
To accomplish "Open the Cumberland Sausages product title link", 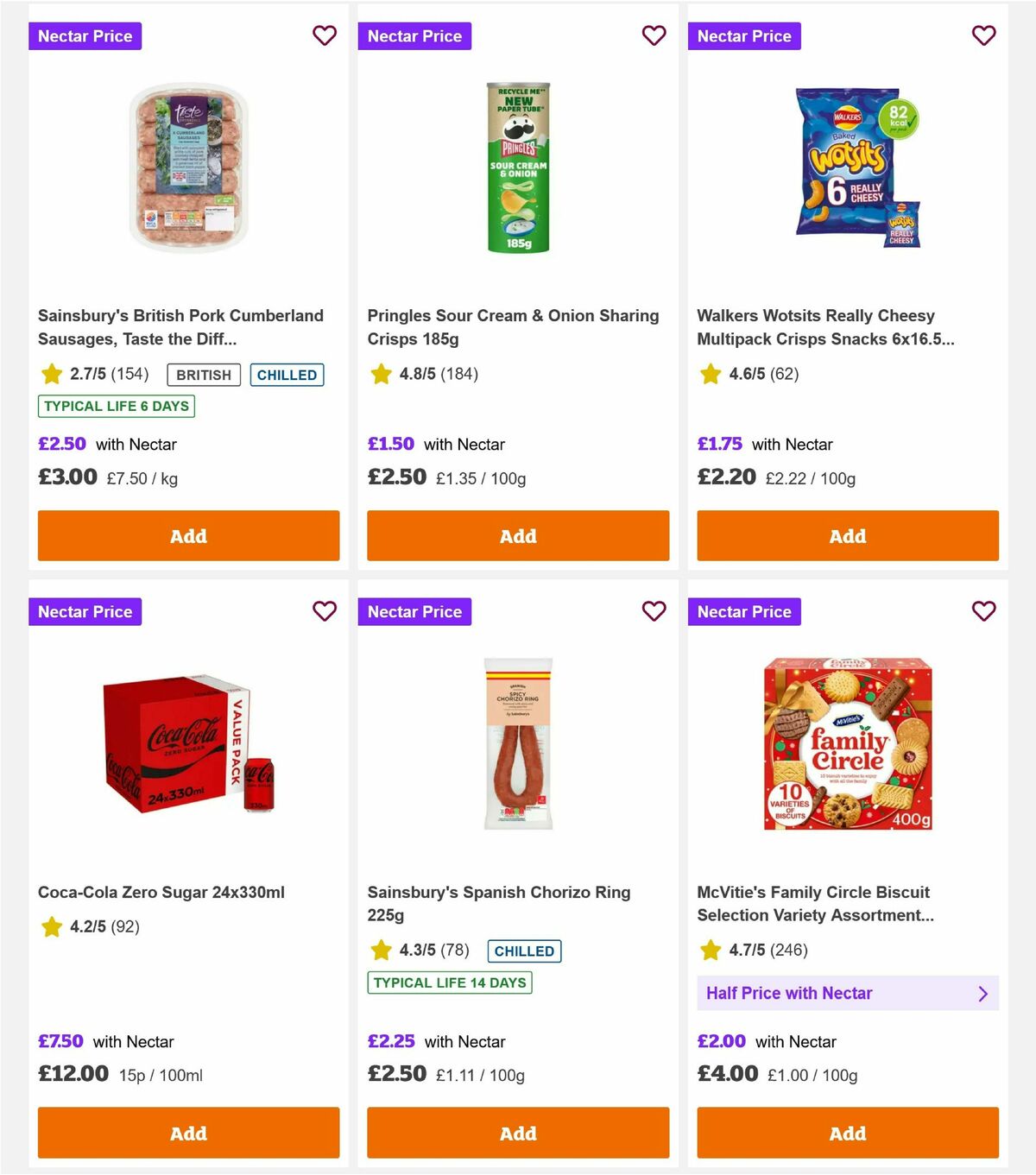I will point(180,327).
